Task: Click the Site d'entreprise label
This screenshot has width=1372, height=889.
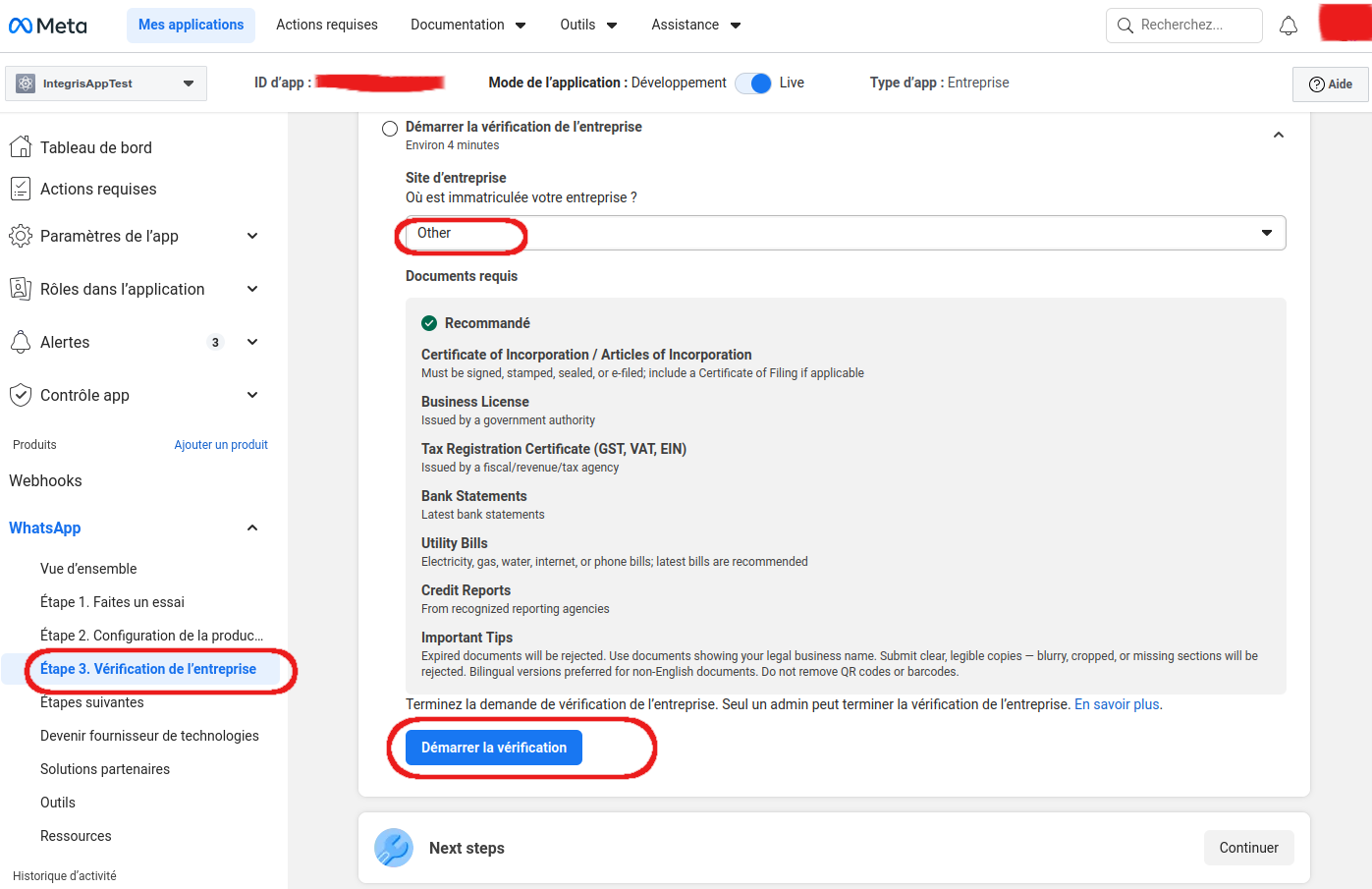Action: [x=456, y=178]
